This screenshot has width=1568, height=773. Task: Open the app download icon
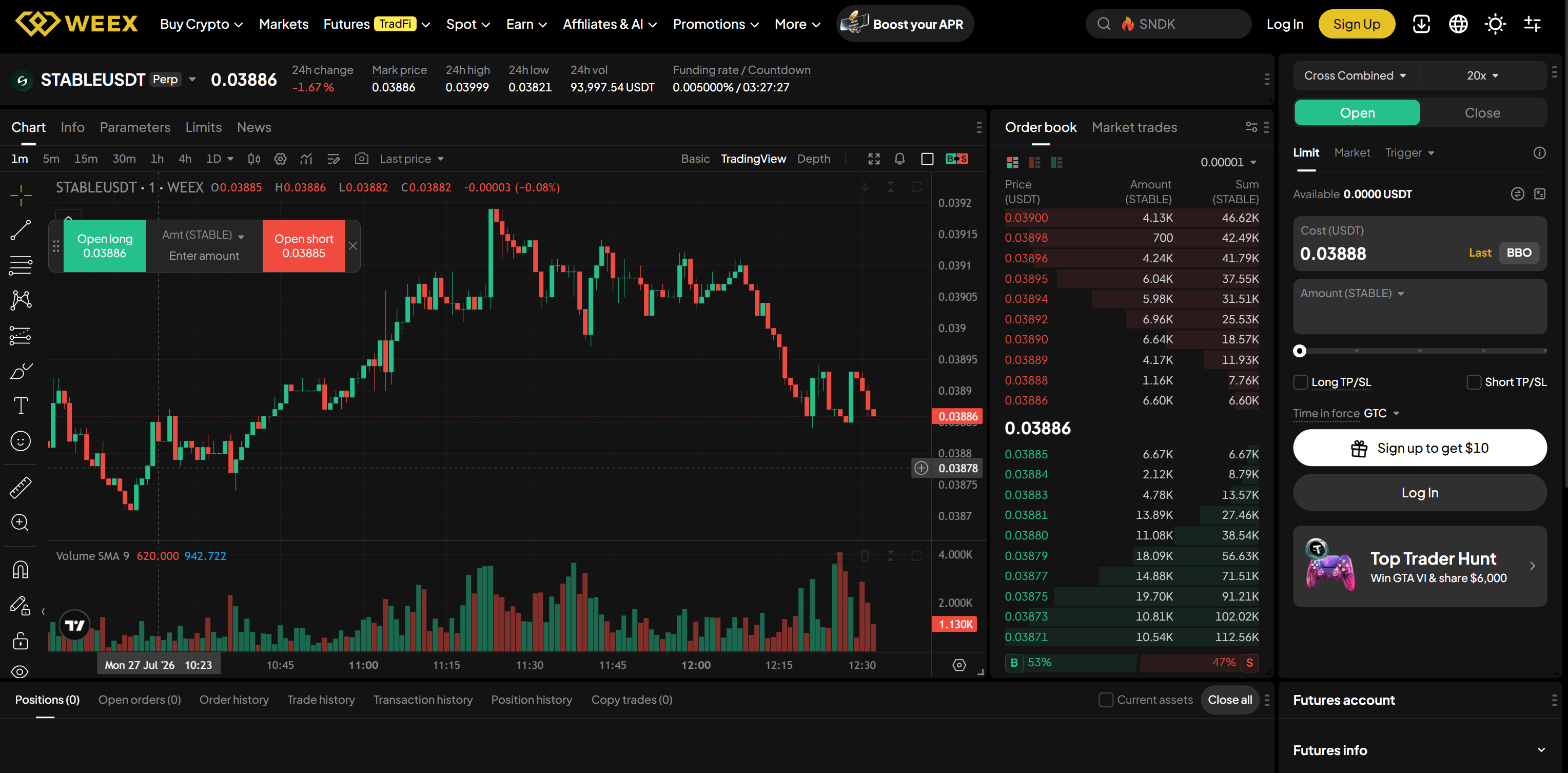(x=1421, y=24)
